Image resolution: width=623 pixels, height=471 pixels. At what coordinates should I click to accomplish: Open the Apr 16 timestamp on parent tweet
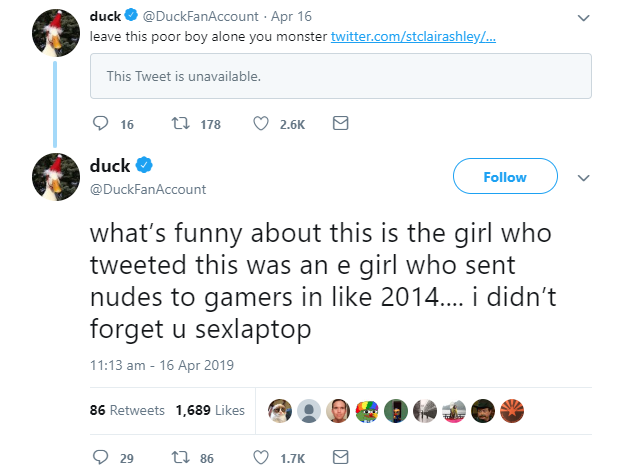click(x=291, y=16)
